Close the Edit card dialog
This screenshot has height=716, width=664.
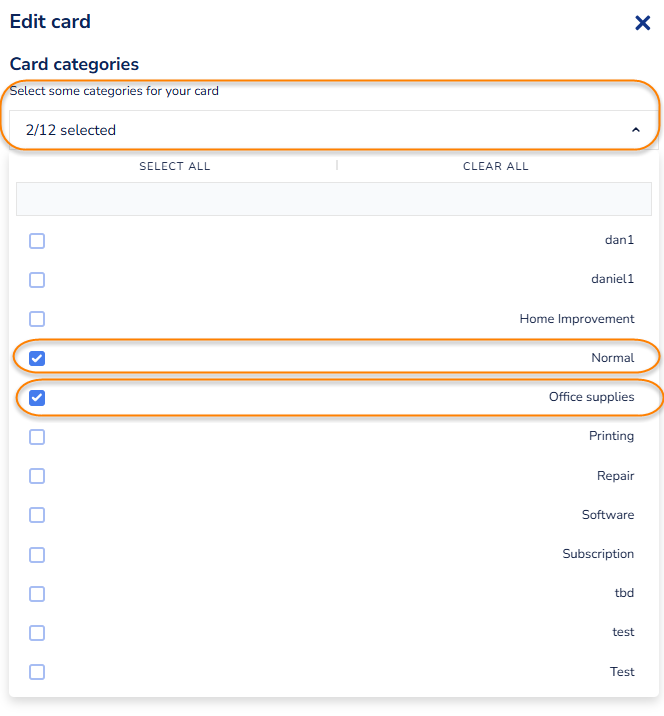[643, 23]
